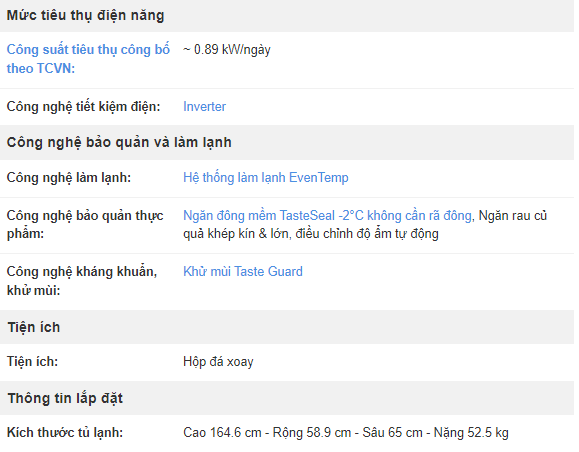The image size is (579, 452).
Task: Select 'Công nghệ kháng khuẩn, khử mùi:' label
Action: [x=82, y=281]
